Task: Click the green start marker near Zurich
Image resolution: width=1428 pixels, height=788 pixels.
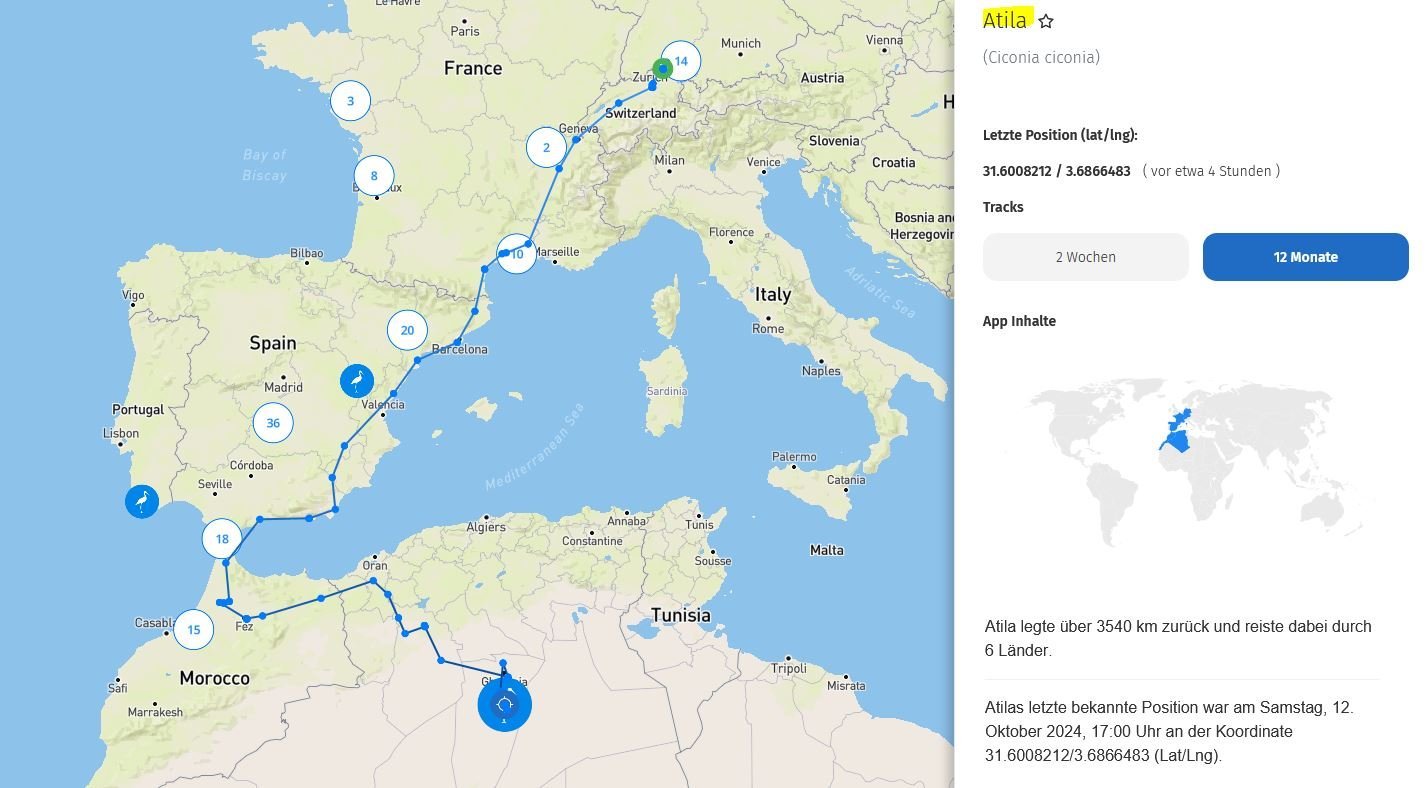Action: point(662,69)
